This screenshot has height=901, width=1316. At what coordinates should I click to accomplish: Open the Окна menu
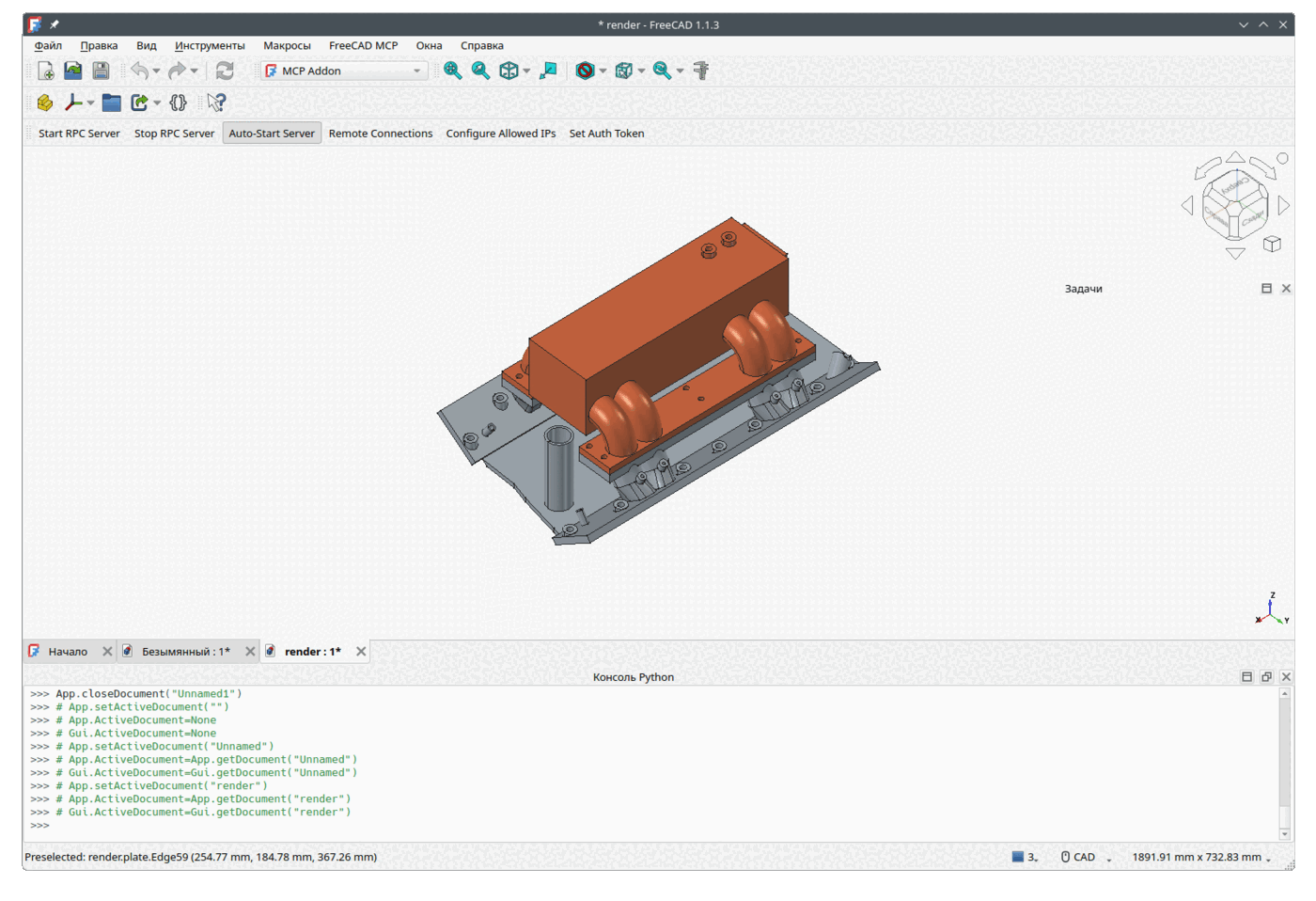[429, 45]
